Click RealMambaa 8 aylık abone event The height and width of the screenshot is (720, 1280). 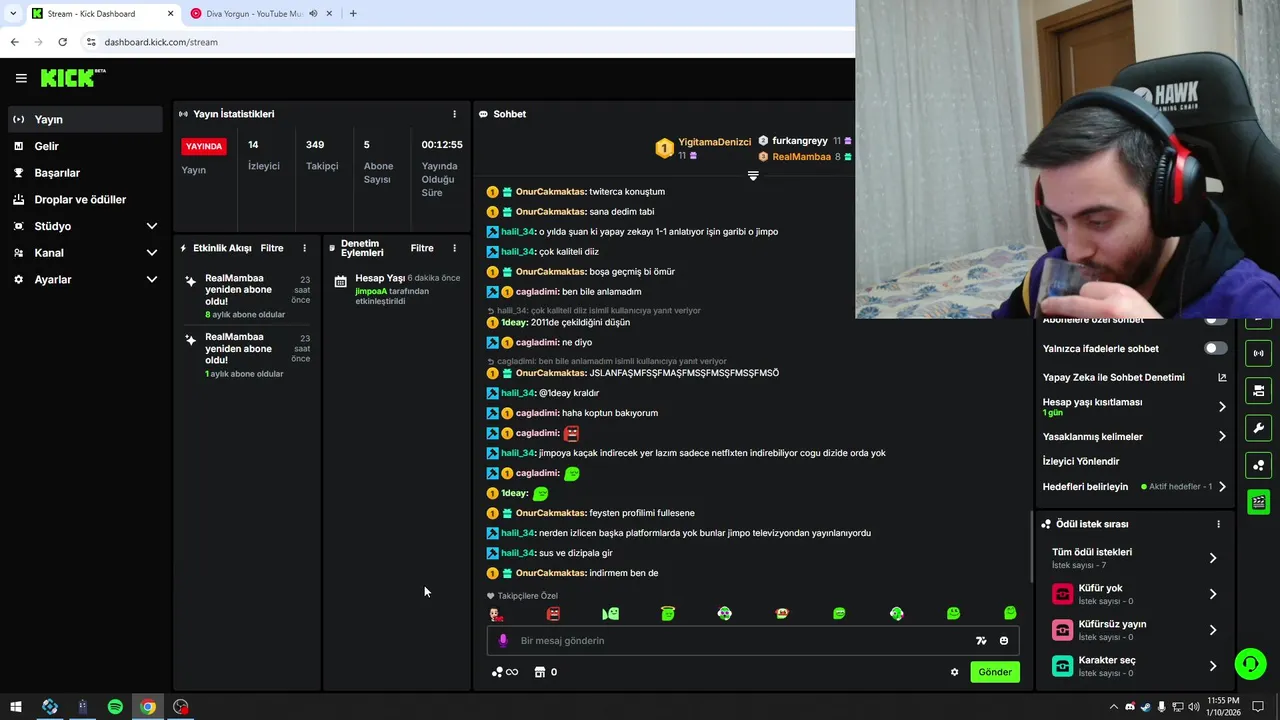click(x=247, y=296)
